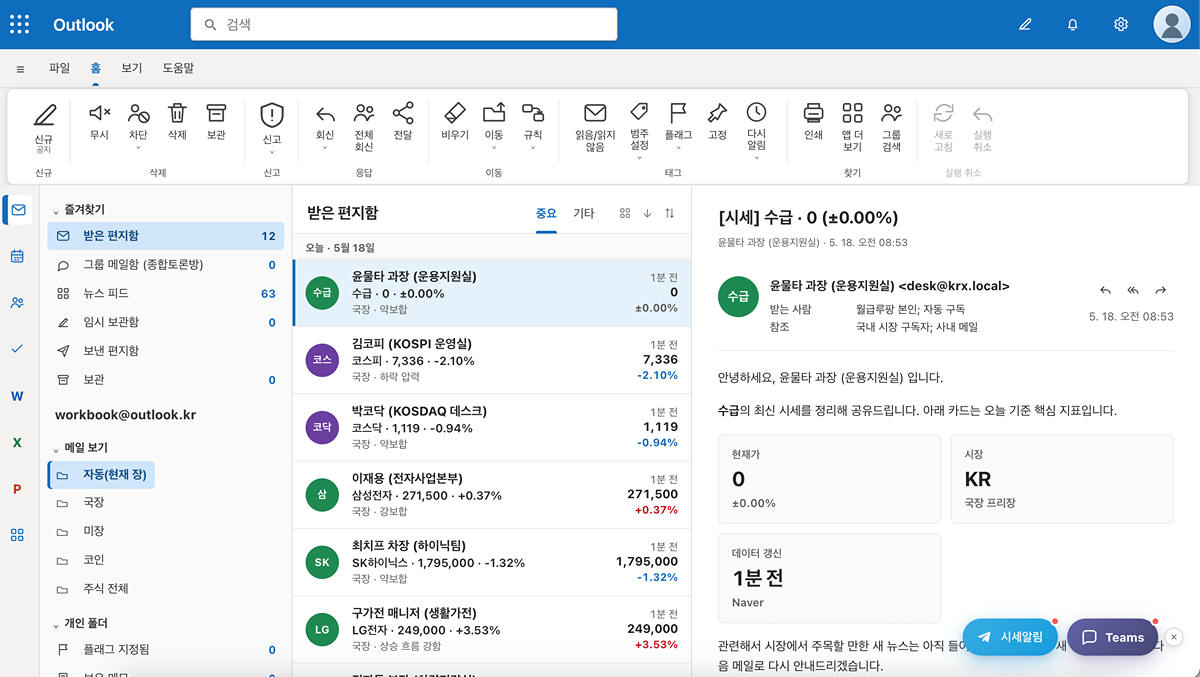Viewport: 1200px width, 677px height.
Task: Collapse the 개인 폴더 section
Action: [56, 624]
